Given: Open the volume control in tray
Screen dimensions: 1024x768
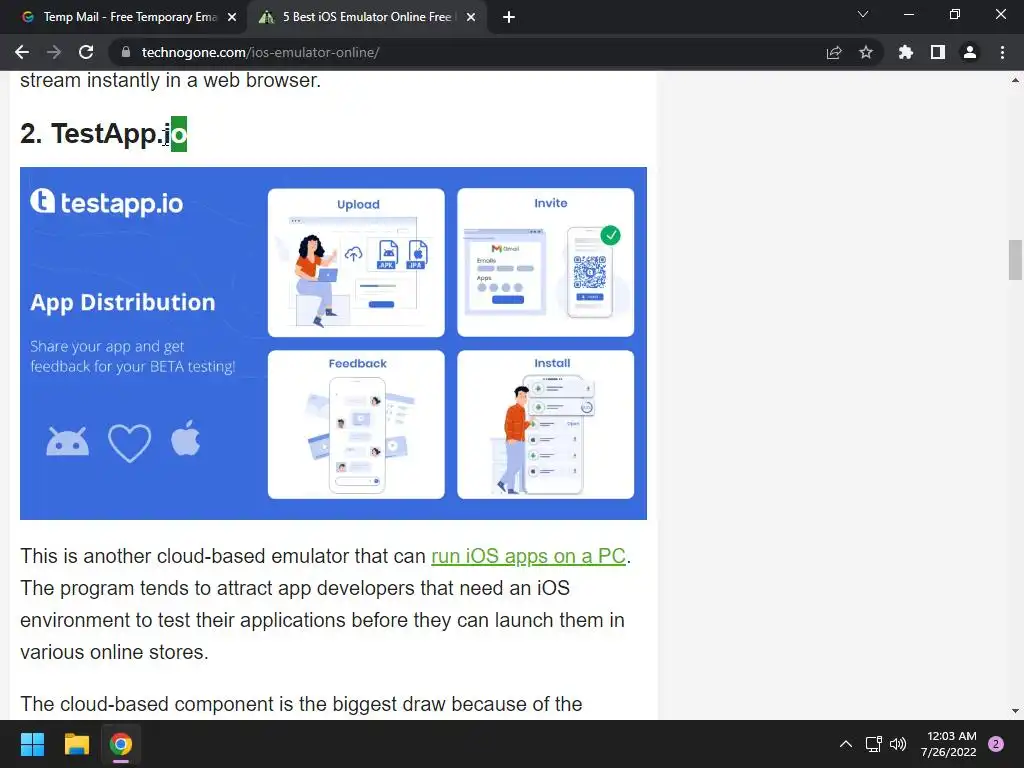Looking at the screenshot, I should pyautogui.click(x=899, y=744).
